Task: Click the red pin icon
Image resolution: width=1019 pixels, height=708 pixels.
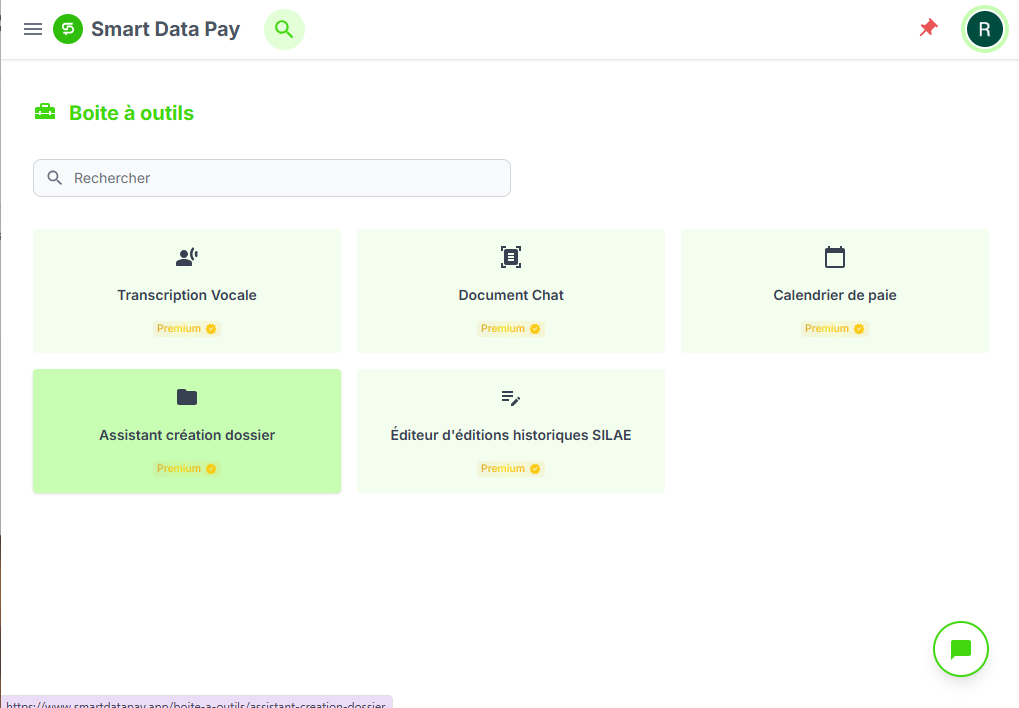Action: click(928, 28)
